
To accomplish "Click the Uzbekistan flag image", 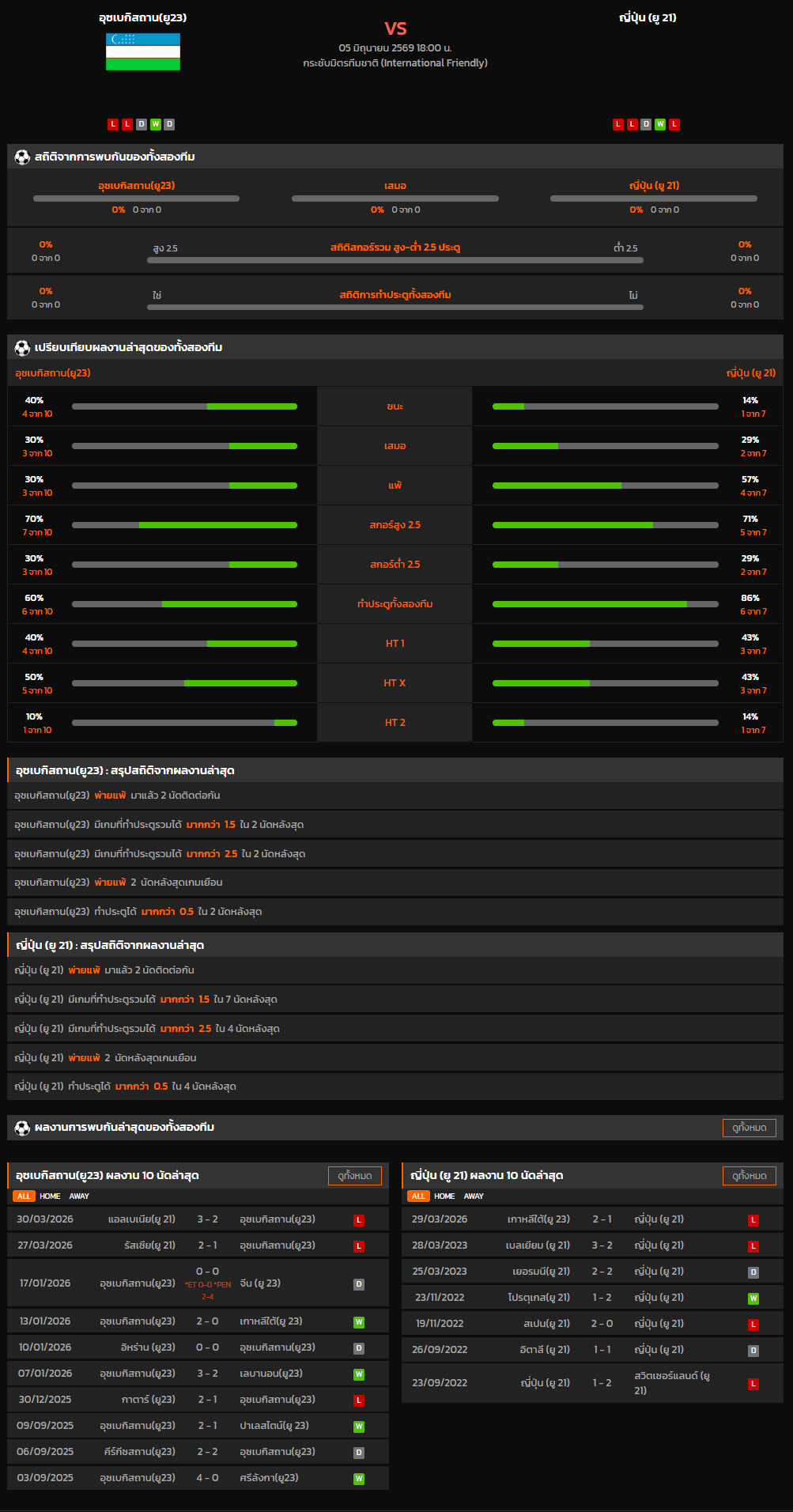I will (x=143, y=52).
